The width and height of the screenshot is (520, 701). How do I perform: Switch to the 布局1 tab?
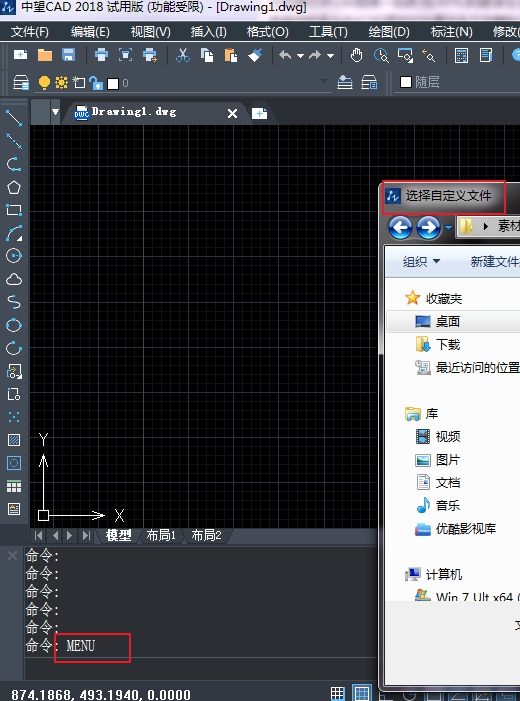click(x=161, y=535)
